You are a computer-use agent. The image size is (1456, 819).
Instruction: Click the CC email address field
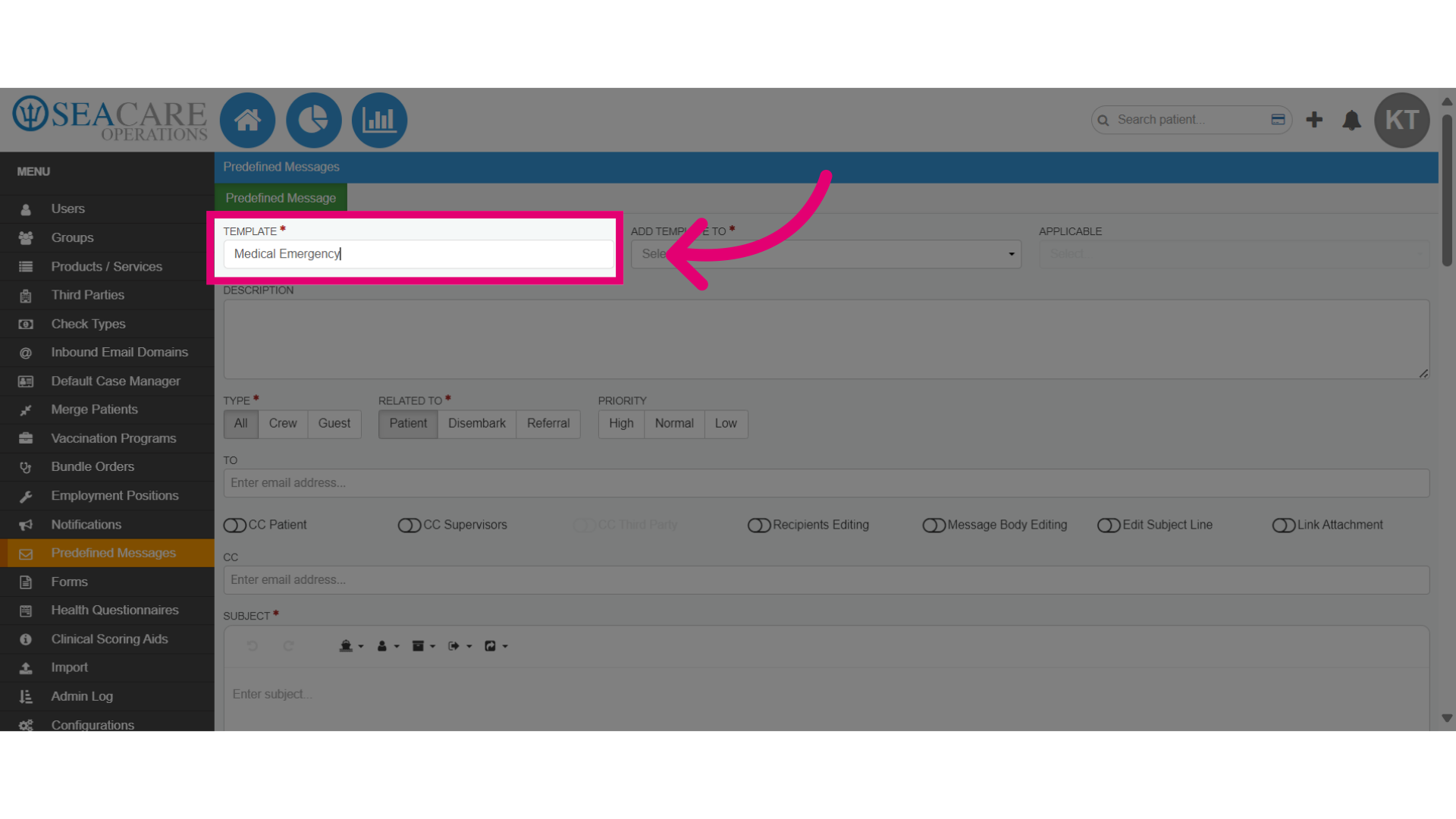(x=827, y=580)
